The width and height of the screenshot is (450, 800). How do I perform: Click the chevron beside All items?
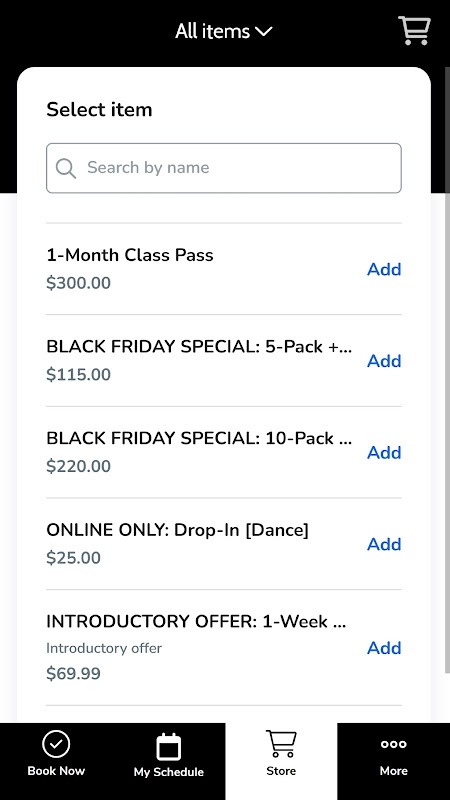pyautogui.click(x=264, y=32)
